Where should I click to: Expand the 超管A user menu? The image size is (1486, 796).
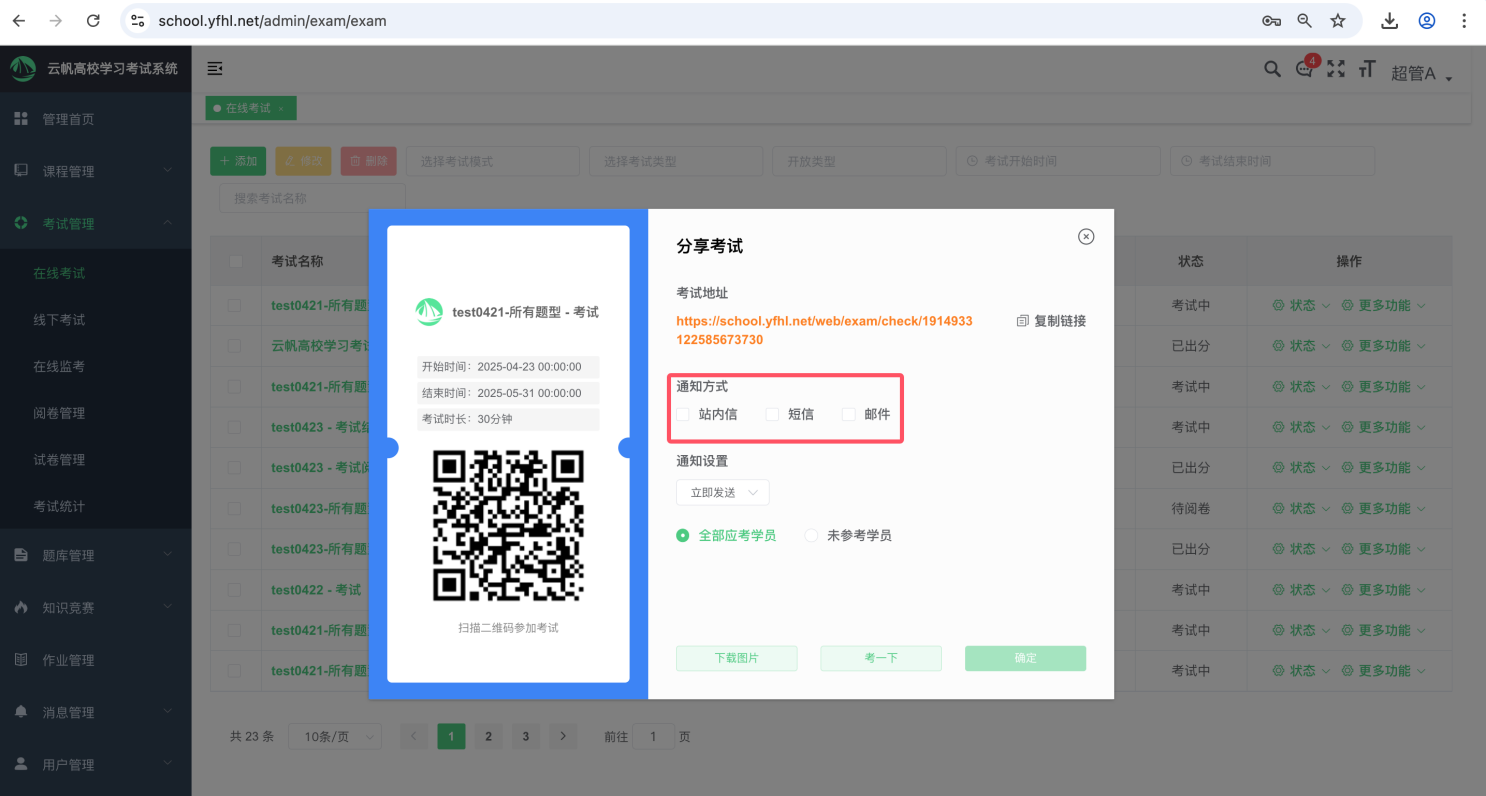1421,73
